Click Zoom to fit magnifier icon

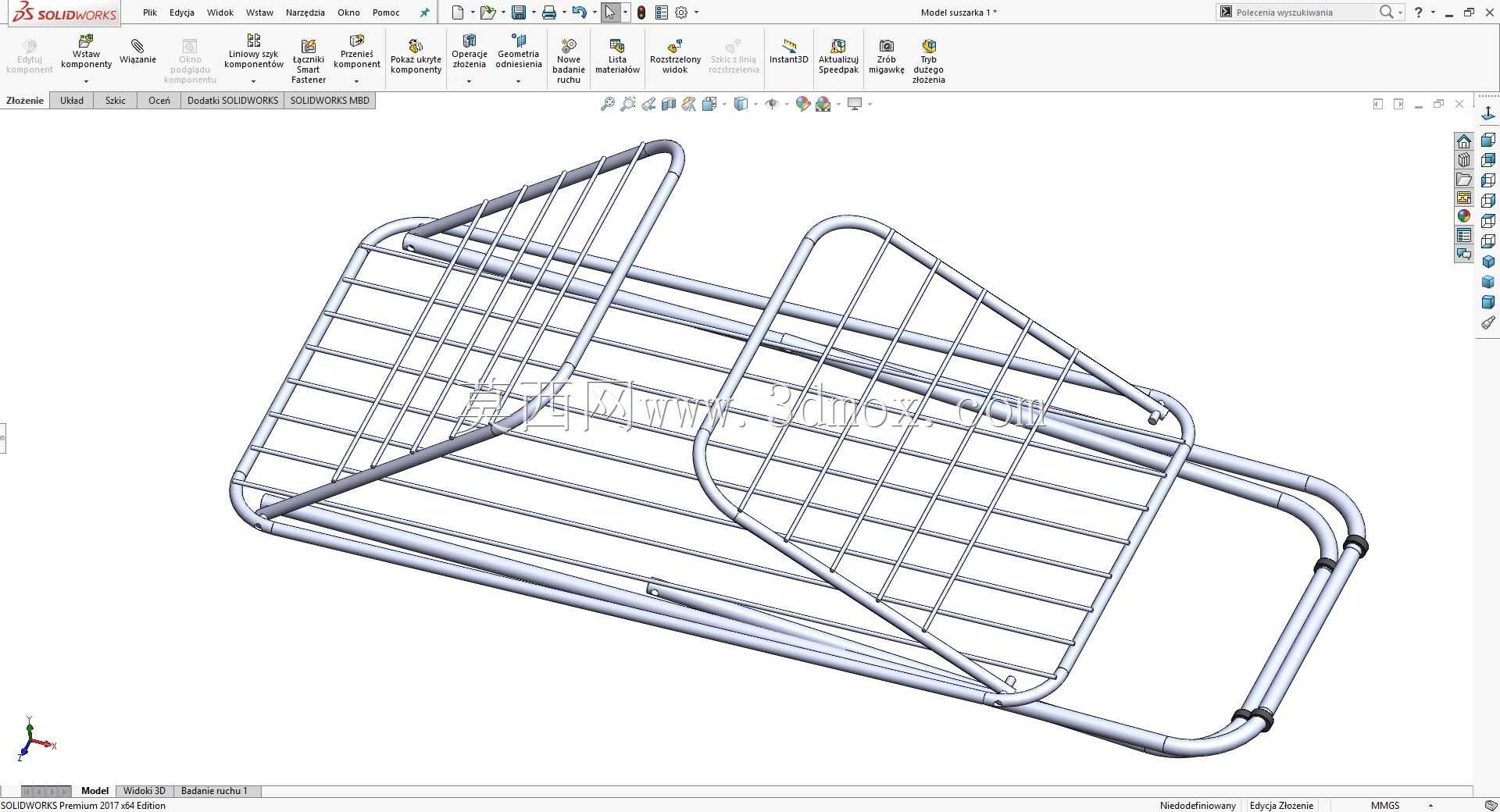coord(607,104)
